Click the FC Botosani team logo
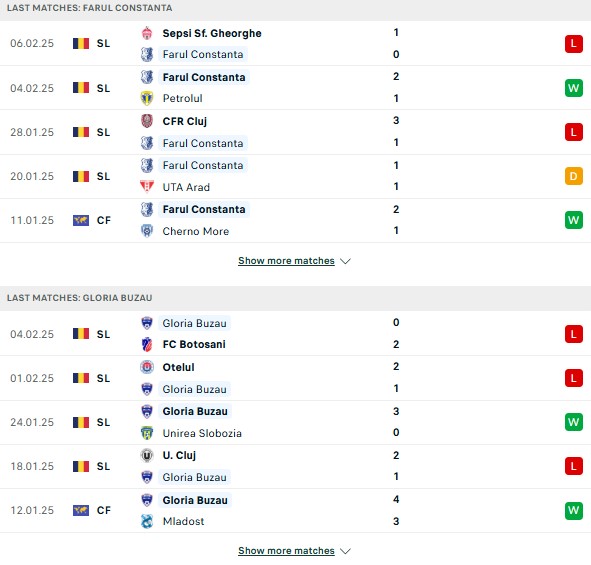The image size is (591, 565). pos(147,344)
